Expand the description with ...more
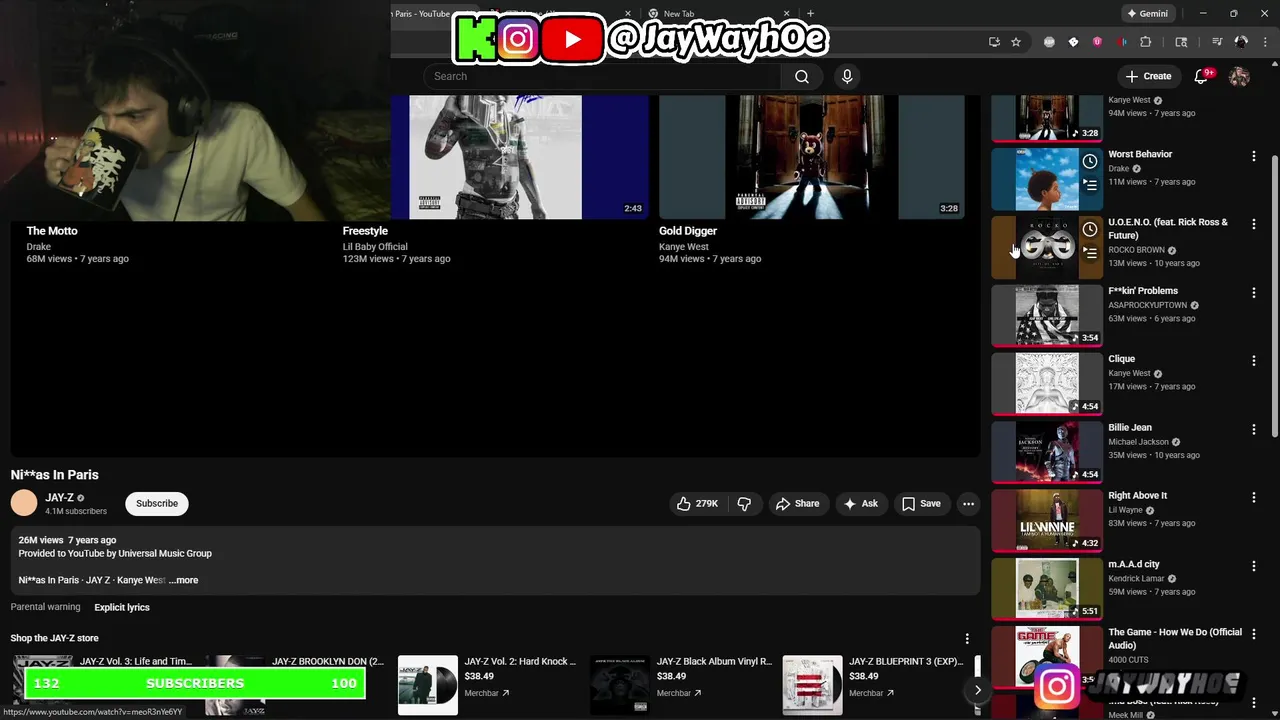The image size is (1280, 720). (185, 580)
